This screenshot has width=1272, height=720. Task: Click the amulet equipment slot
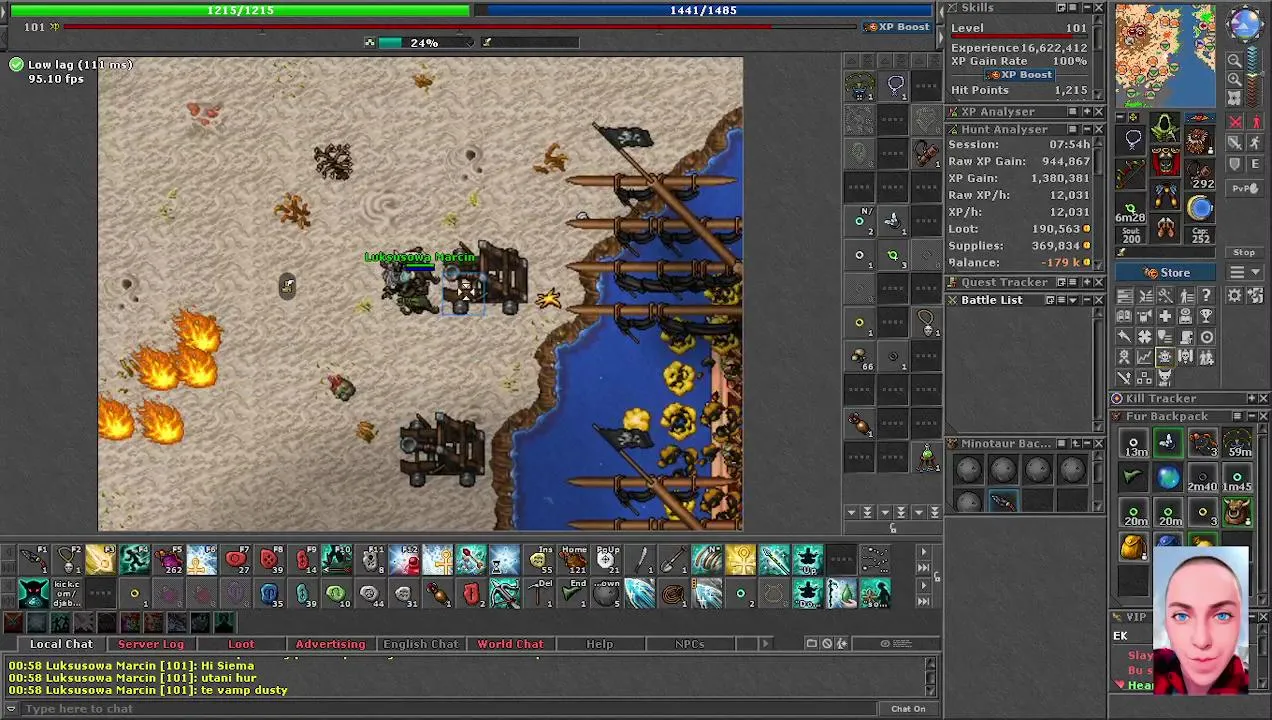1132,141
